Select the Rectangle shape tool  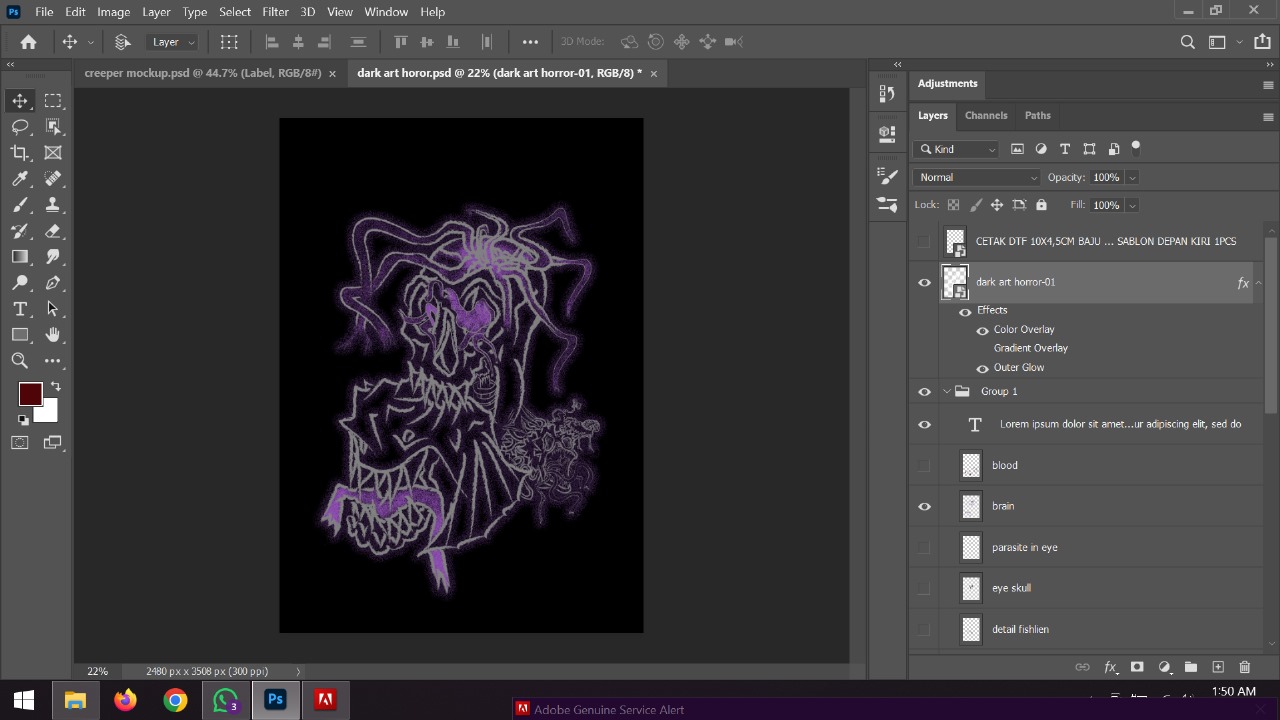click(20, 335)
